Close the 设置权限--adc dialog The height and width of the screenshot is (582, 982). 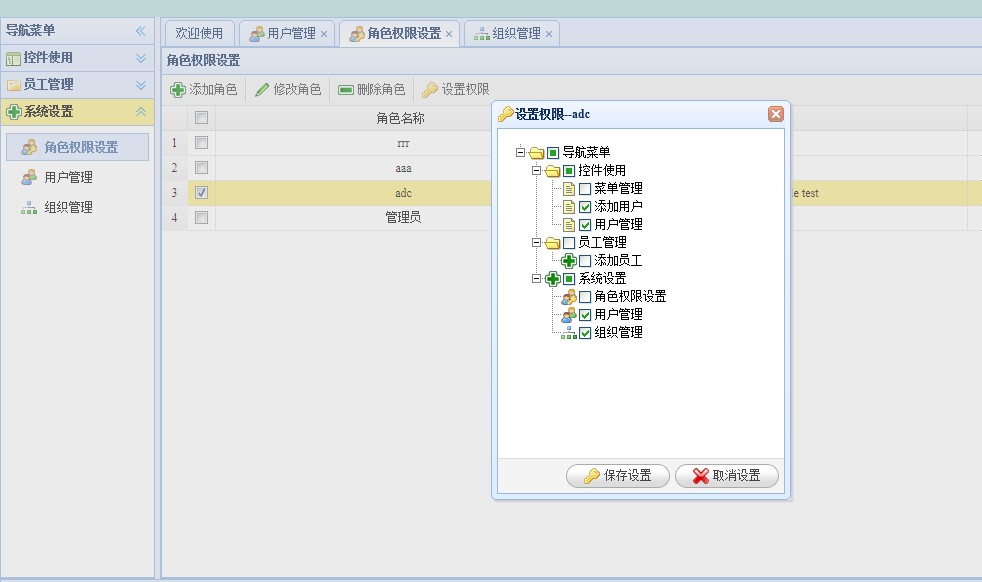[x=776, y=113]
